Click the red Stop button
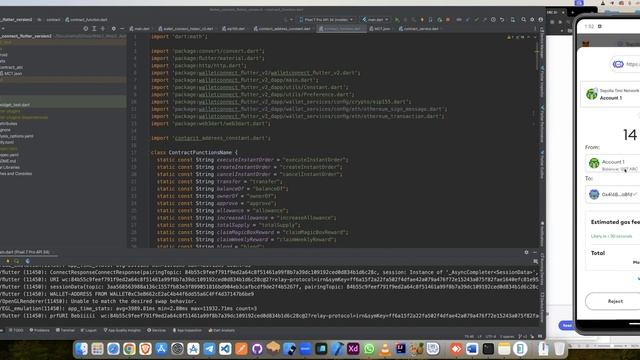This screenshot has height=360, width=640. coord(448,20)
